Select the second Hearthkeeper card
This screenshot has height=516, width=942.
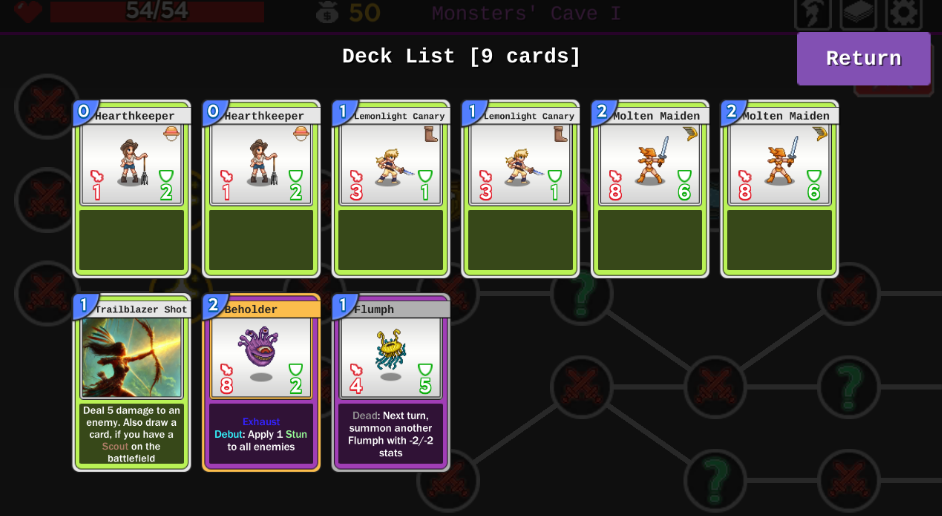[x=261, y=189]
